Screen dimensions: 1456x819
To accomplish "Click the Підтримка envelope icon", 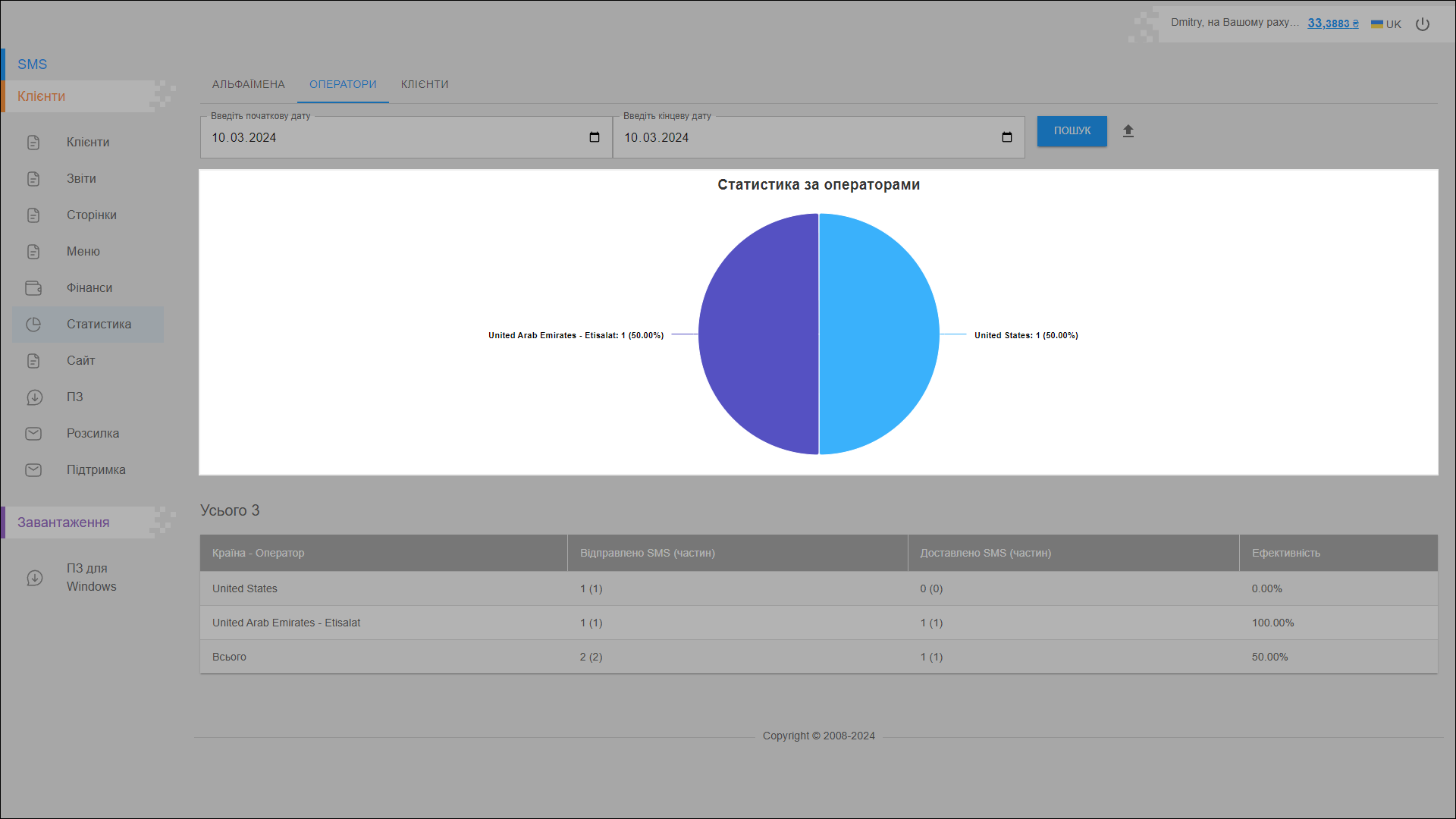I will pos(33,470).
